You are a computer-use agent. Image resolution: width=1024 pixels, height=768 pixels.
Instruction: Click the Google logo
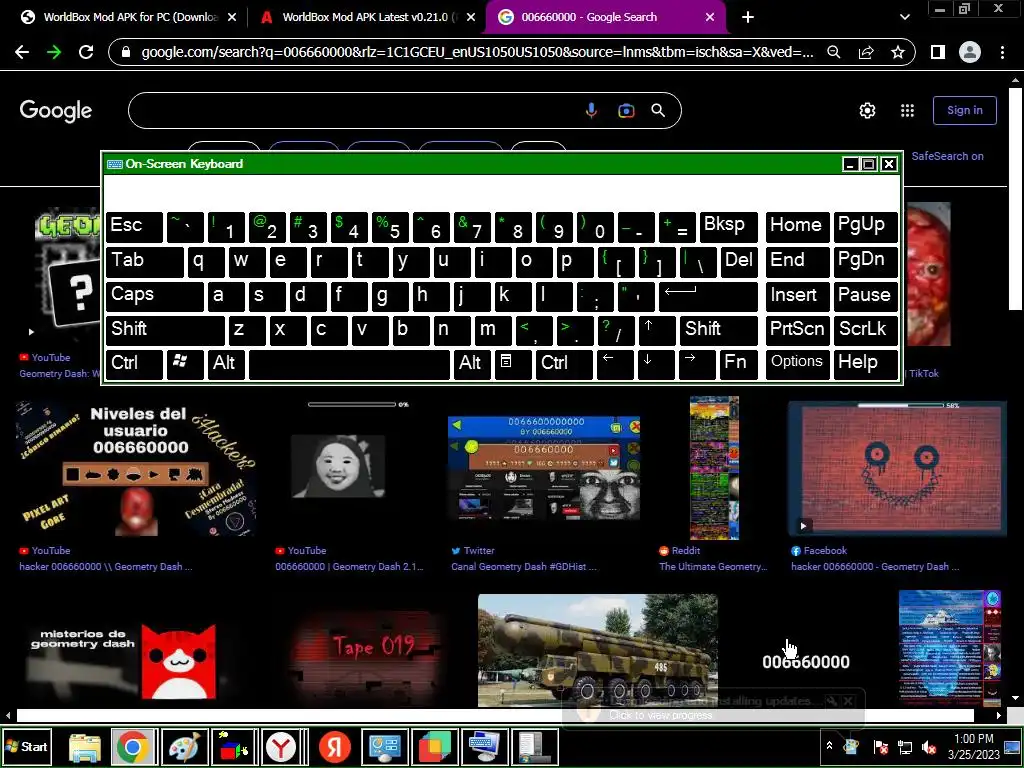pyautogui.click(x=56, y=111)
